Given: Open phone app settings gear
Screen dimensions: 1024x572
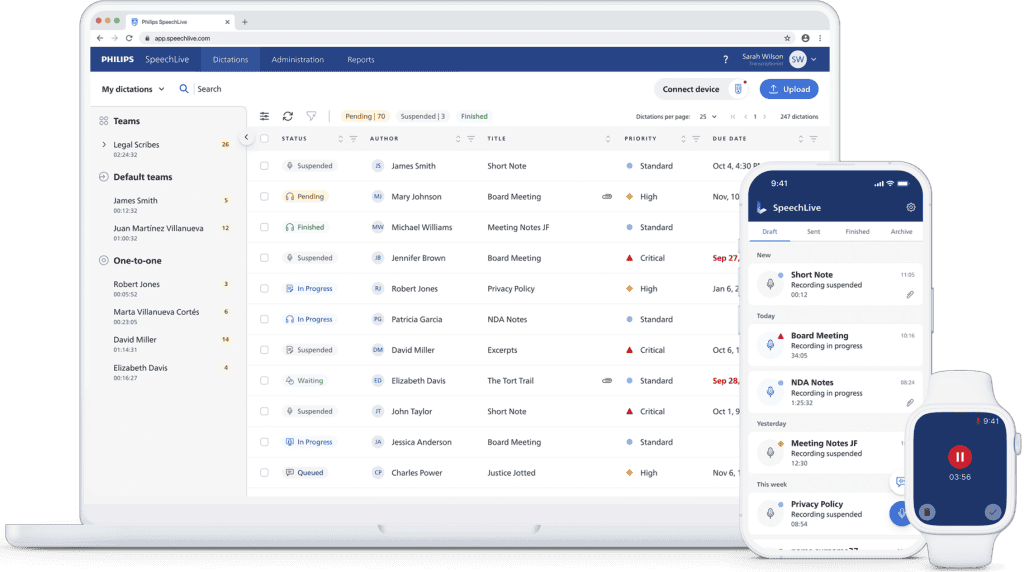Looking at the screenshot, I should point(910,208).
